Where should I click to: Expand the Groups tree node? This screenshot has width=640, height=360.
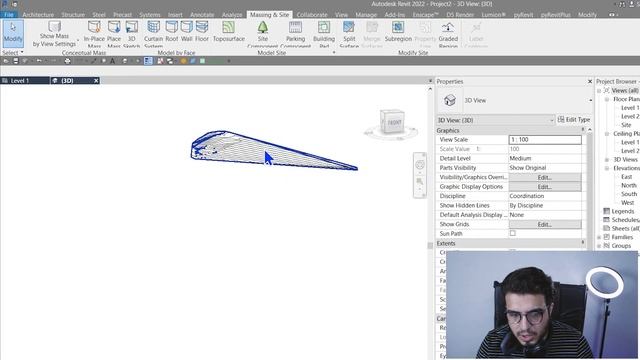pos(599,246)
